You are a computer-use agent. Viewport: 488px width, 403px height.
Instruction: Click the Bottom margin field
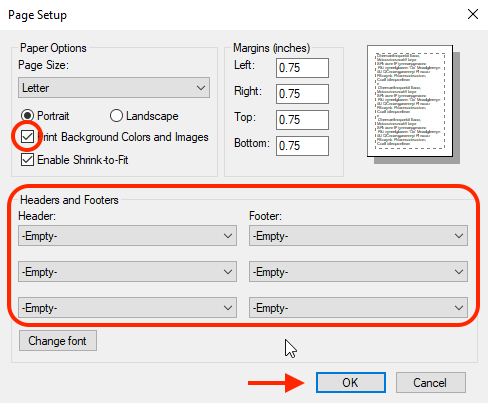pyautogui.click(x=302, y=146)
